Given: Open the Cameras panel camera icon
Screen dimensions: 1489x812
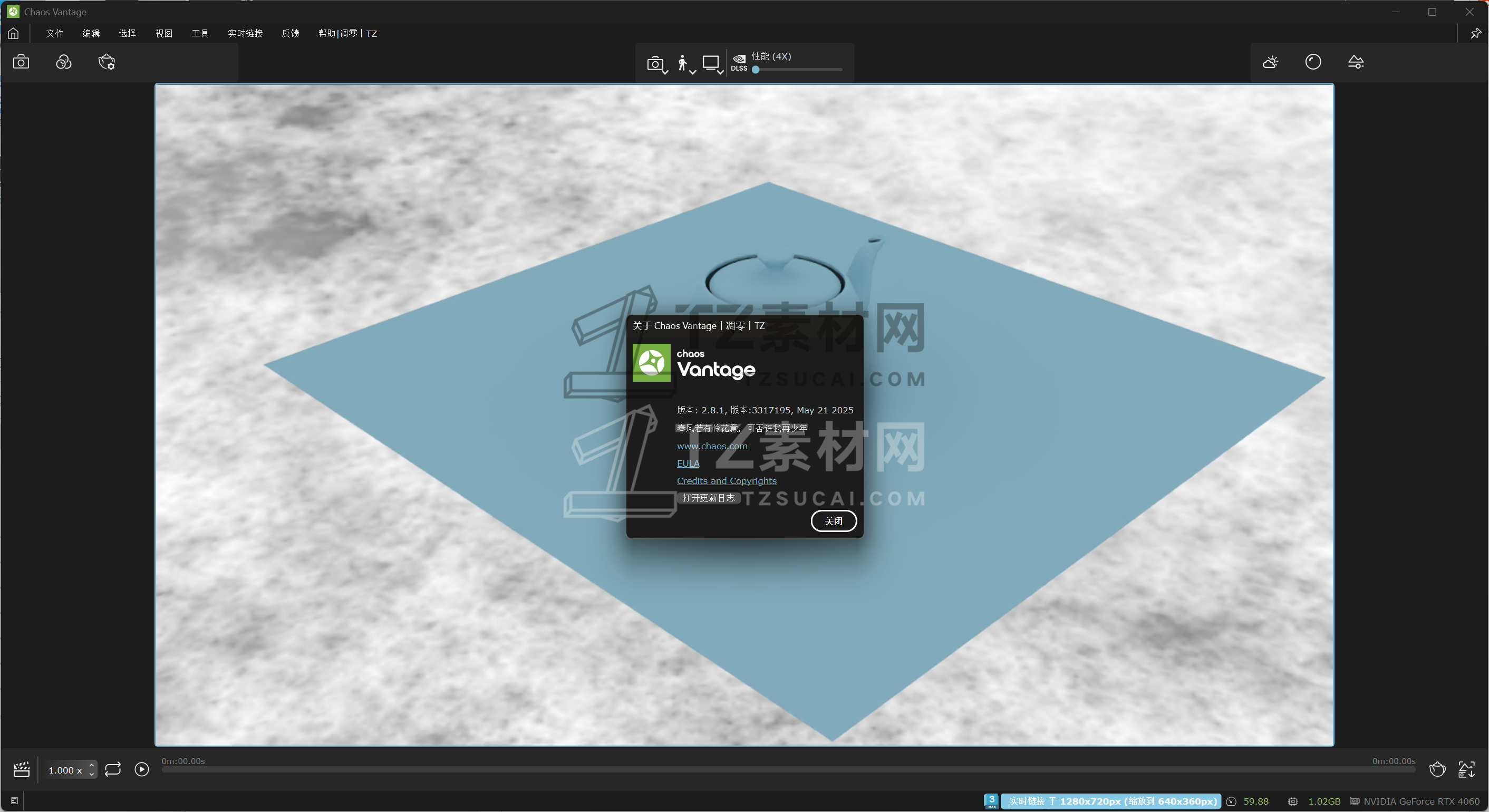Looking at the screenshot, I should (21, 62).
